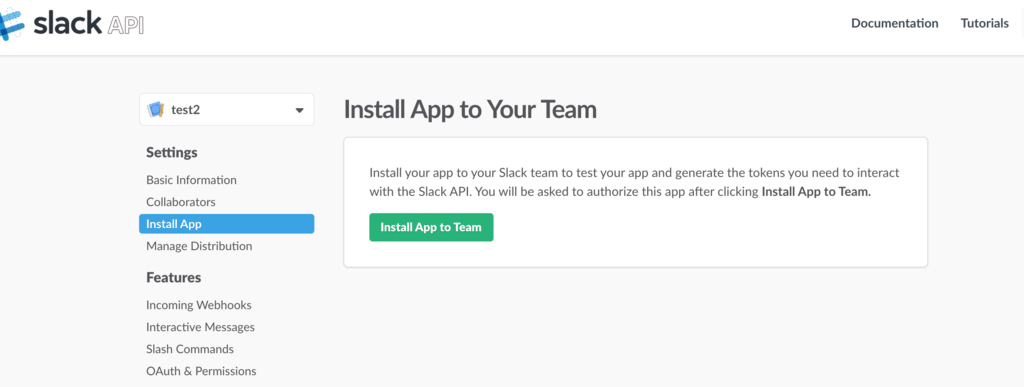Screen dimensions: 1024x387
Task: Click the green Install App to Team button
Action: coord(431,227)
